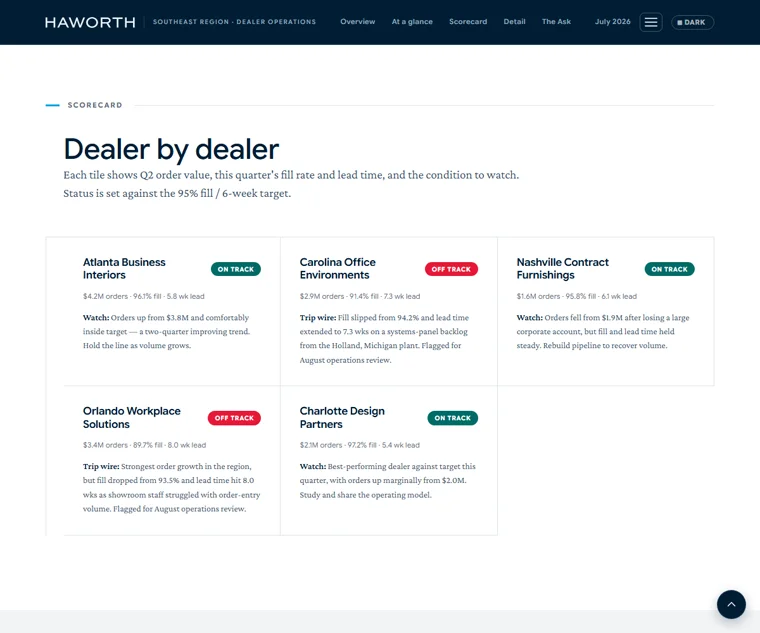Click the July 2026 date label
Screen dimensions: 760x633
pyautogui.click(x=613, y=22)
